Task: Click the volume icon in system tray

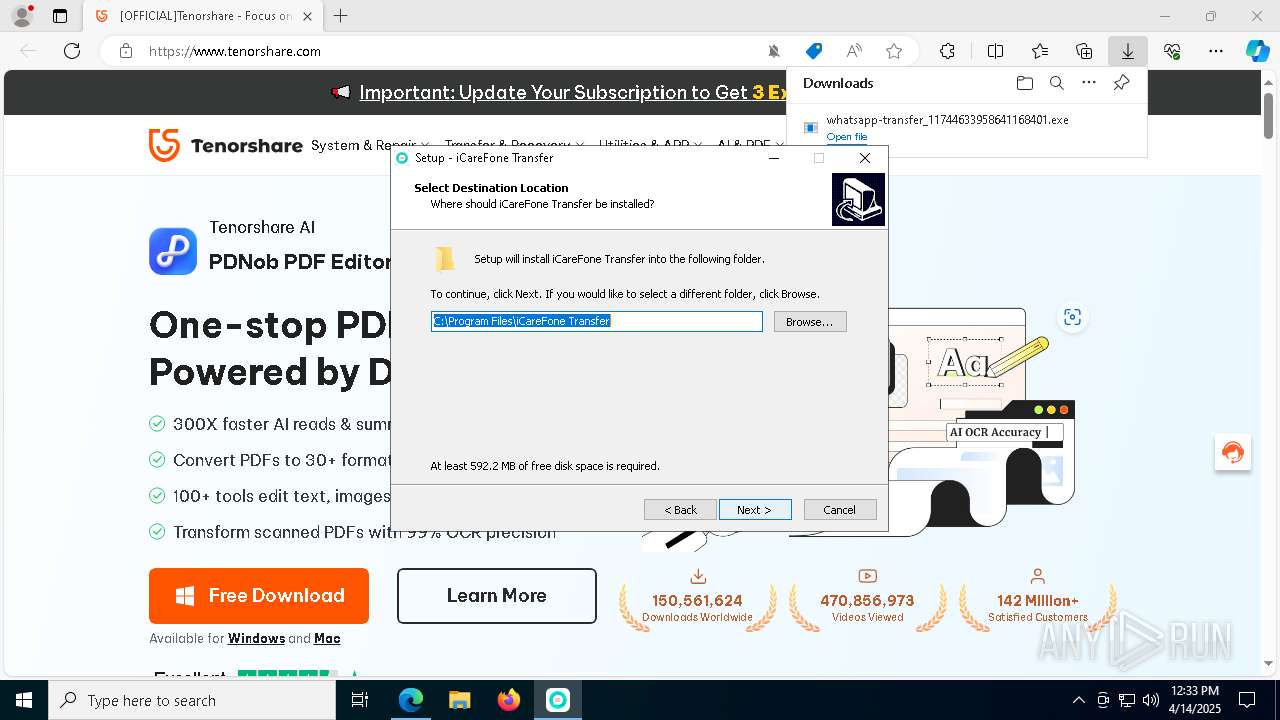Action: point(1151,700)
